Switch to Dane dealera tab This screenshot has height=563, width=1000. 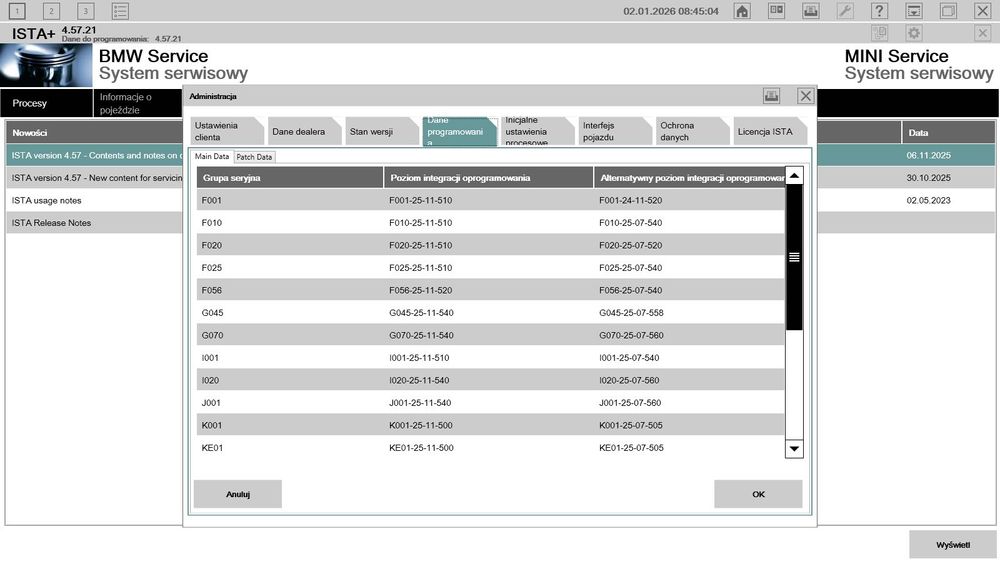(305, 131)
